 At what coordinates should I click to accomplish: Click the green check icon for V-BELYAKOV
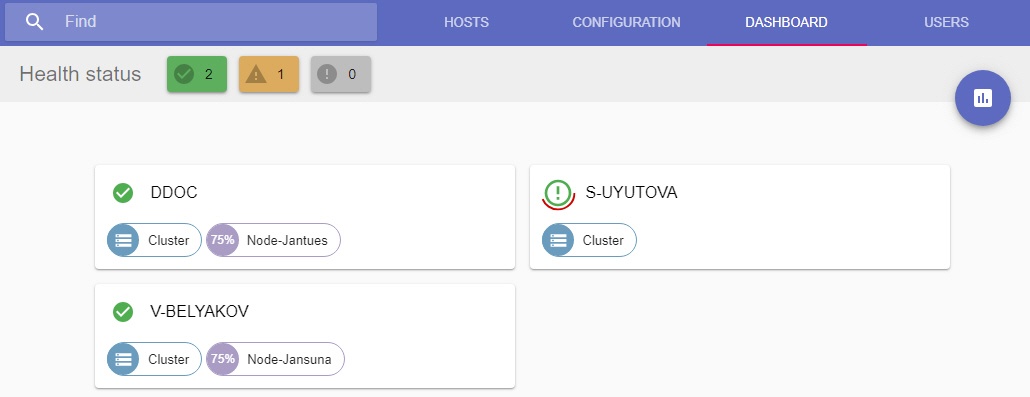pos(123,312)
